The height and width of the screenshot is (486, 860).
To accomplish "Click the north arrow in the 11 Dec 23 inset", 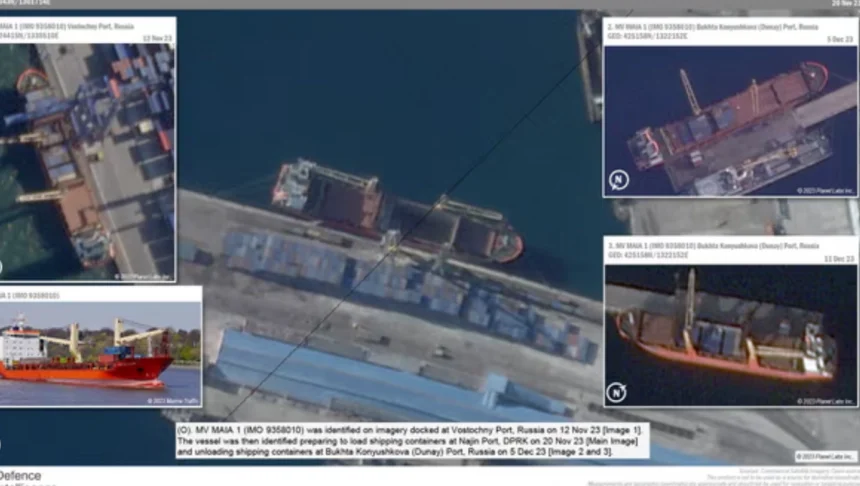I will [x=616, y=392].
